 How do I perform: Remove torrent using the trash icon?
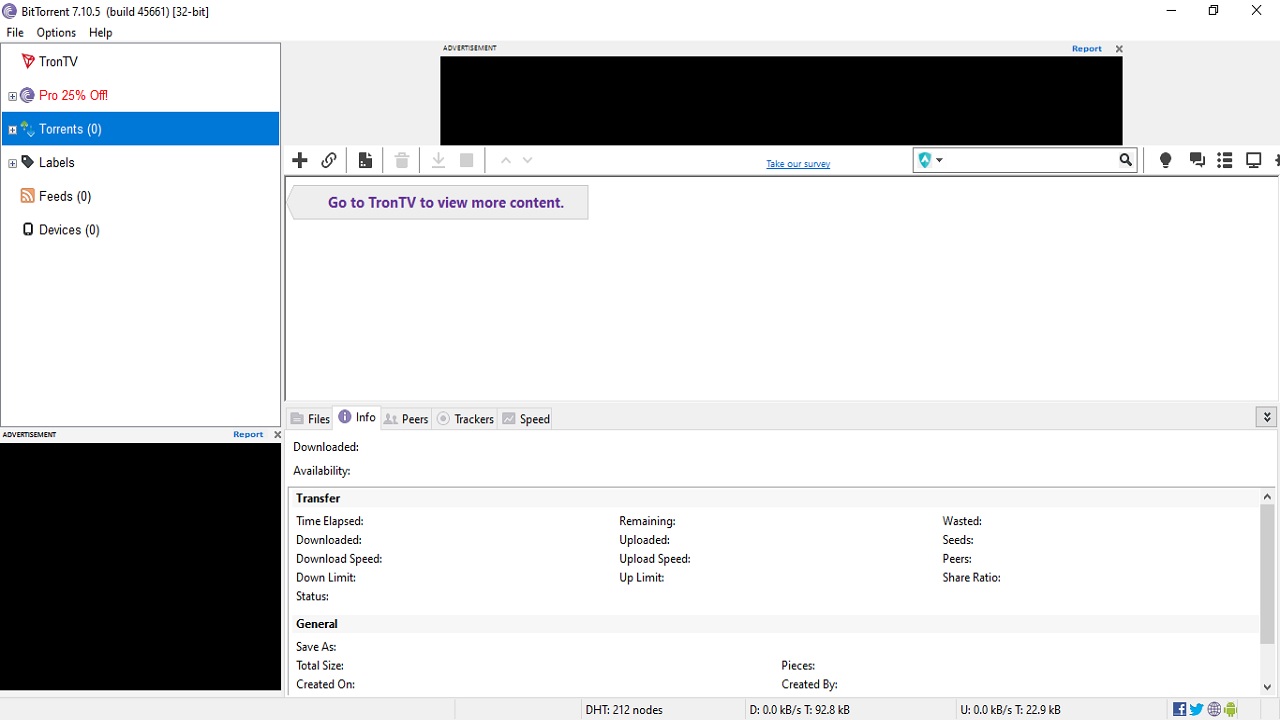[x=400, y=159]
